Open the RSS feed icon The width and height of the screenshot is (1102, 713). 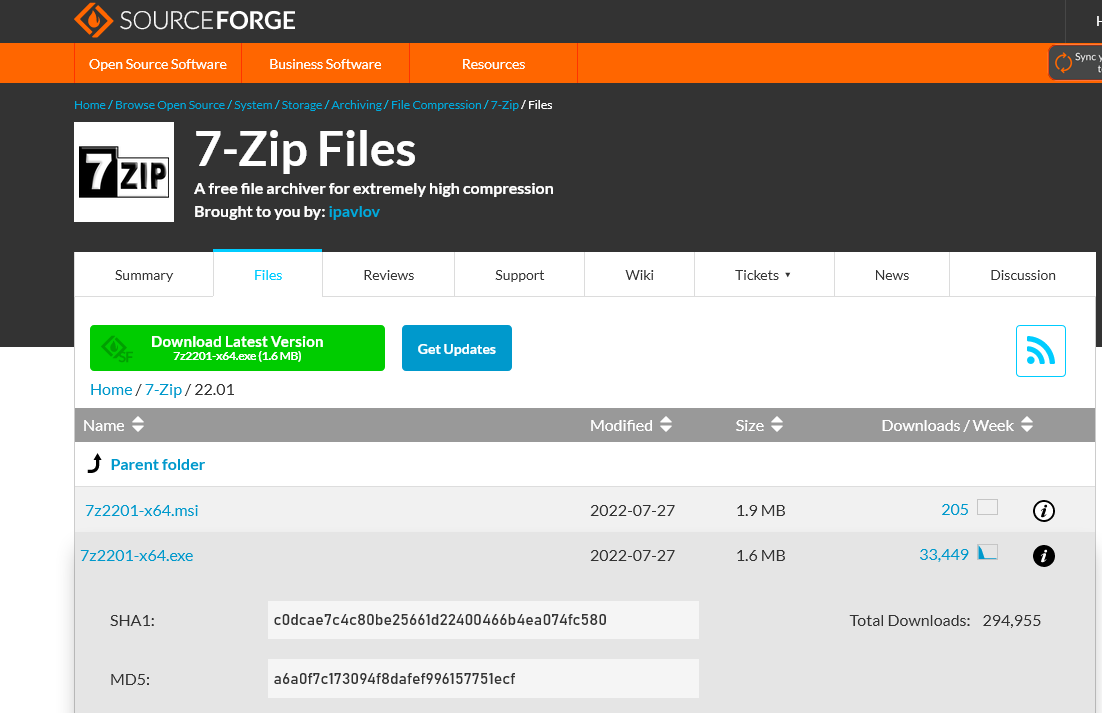tap(1040, 351)
